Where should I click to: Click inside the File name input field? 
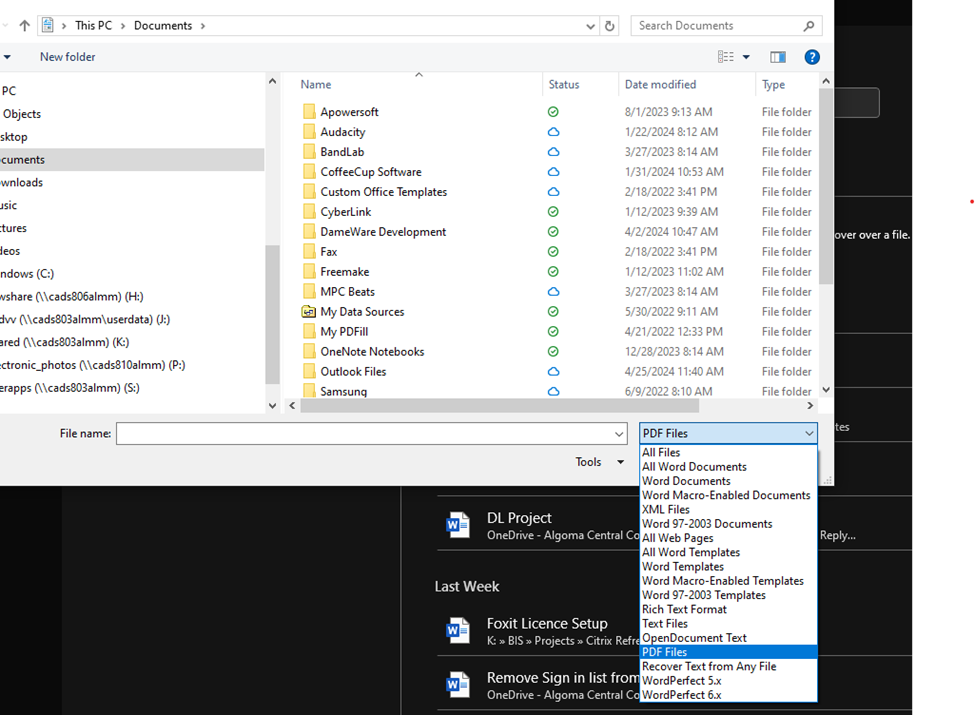(370, 433)
